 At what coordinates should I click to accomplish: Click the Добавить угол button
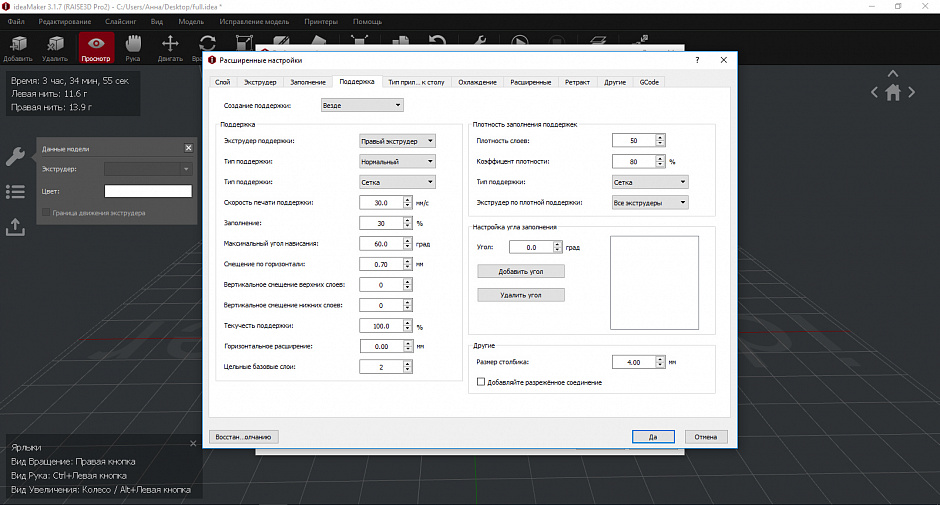point(521,271)
